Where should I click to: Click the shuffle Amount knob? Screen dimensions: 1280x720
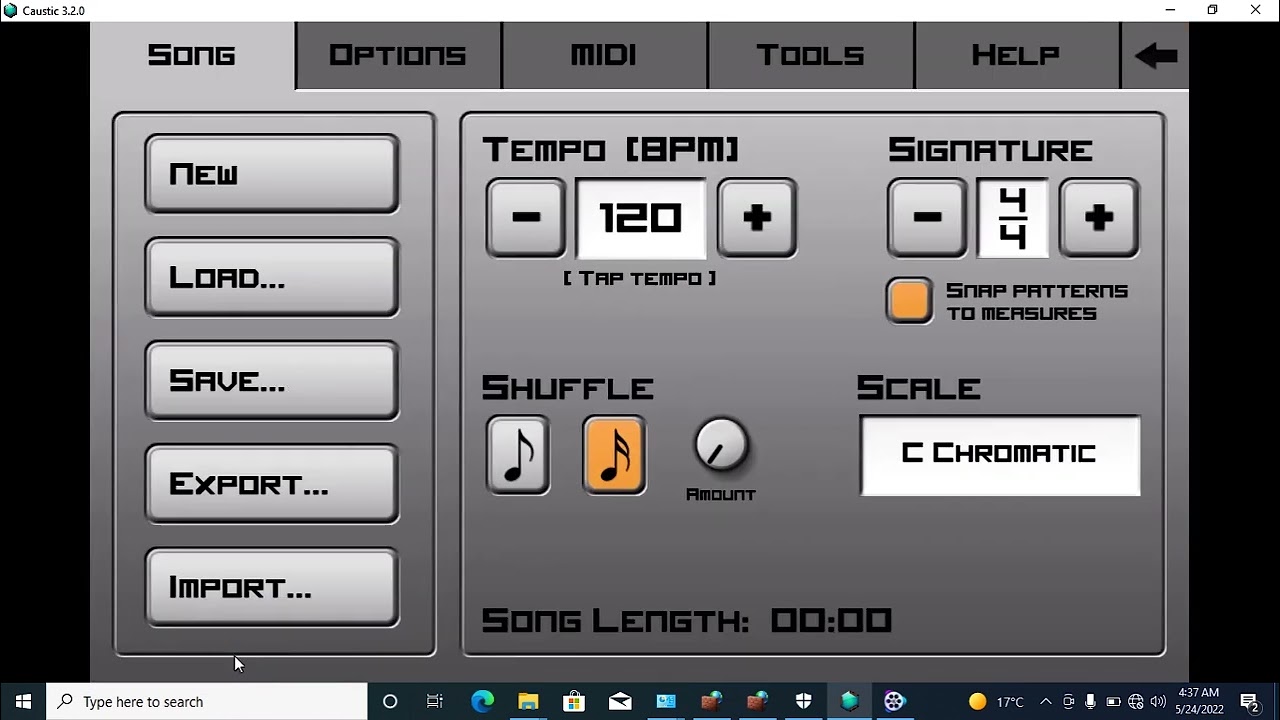(x=721, y=446)
